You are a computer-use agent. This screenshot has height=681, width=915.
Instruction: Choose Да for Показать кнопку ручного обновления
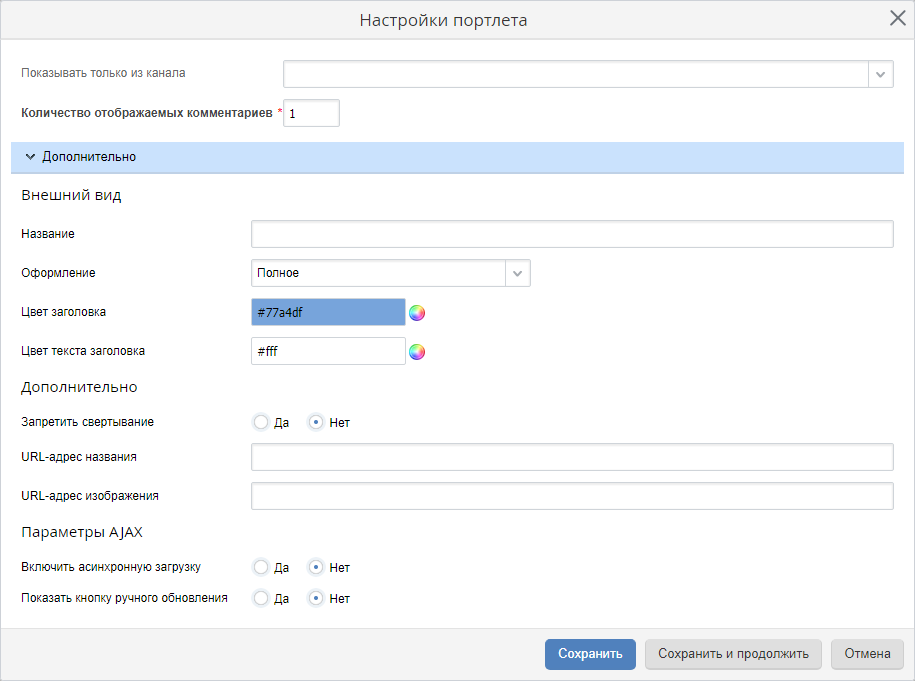[261, 598]
